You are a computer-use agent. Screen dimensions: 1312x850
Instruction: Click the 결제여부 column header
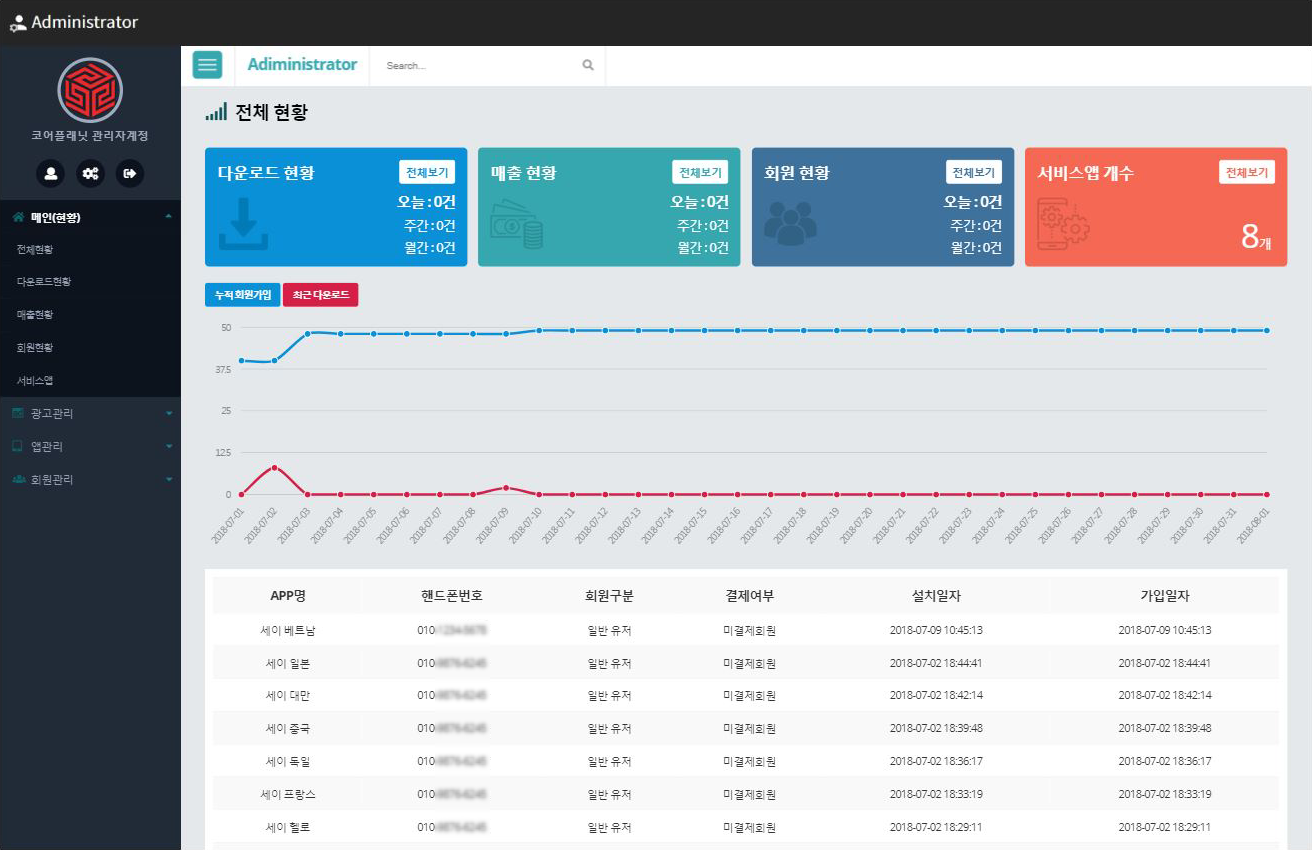tap(750, 596)
